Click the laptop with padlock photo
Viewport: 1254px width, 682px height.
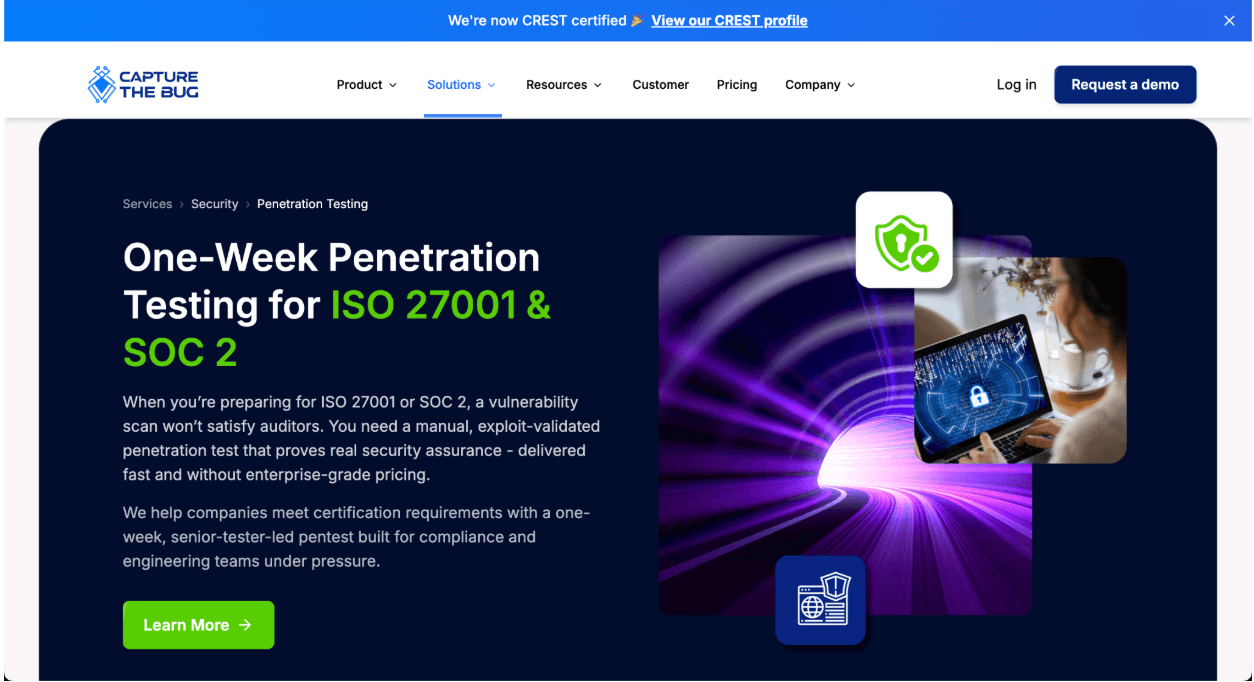[1020, 360]
